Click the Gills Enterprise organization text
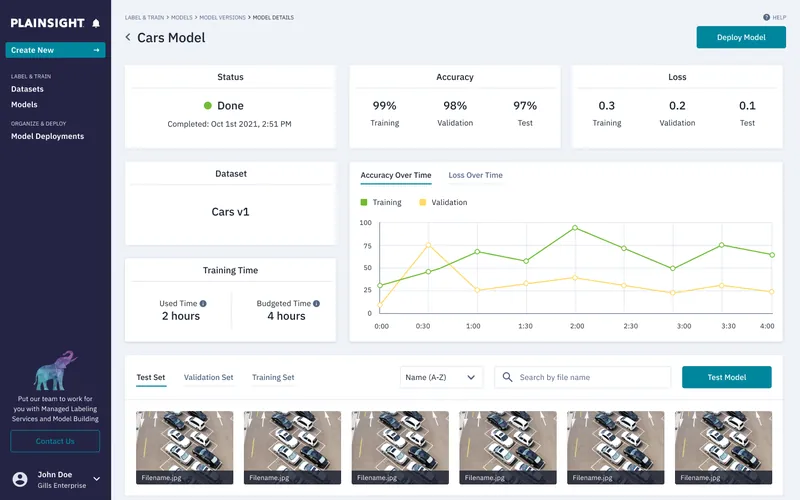The image size is (800, 500). click(62, 486)
